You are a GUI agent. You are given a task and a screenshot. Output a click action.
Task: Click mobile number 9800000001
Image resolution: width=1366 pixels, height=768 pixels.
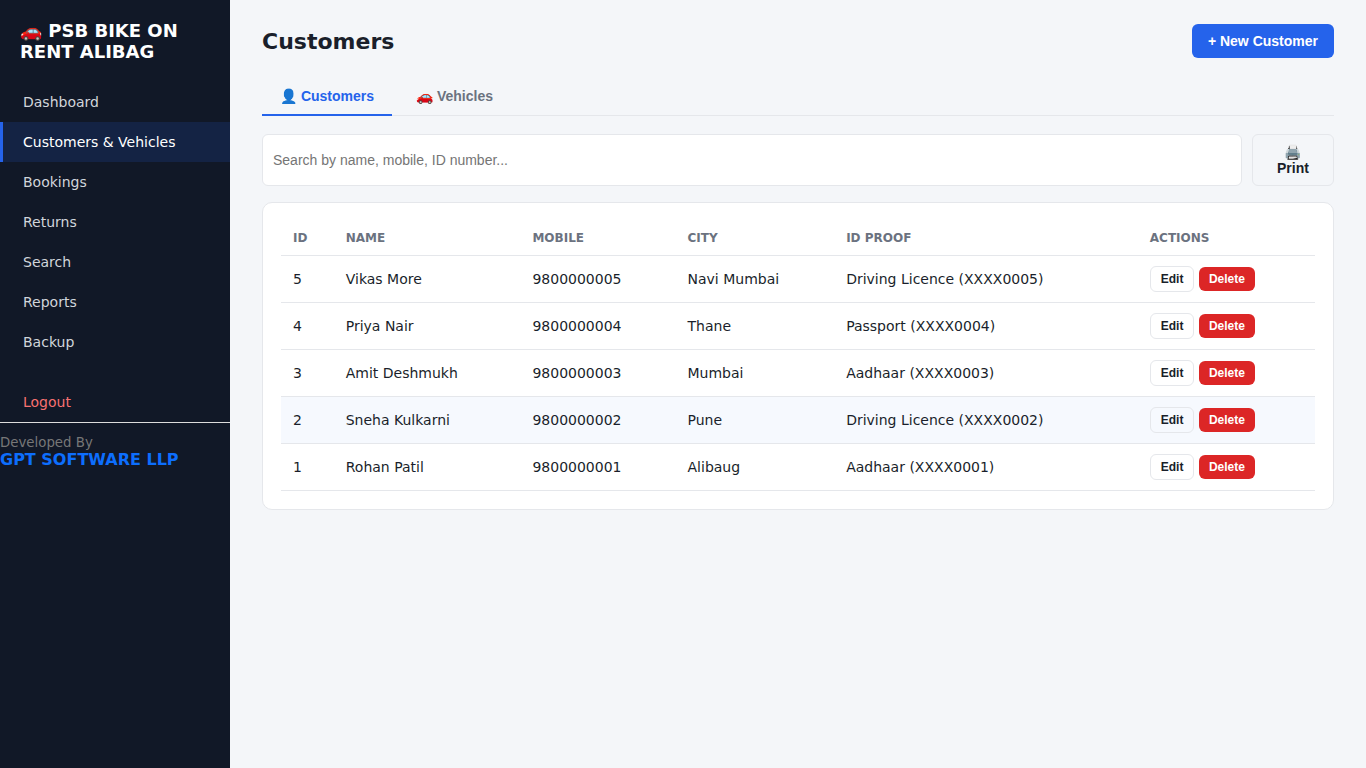pos(577,467)
